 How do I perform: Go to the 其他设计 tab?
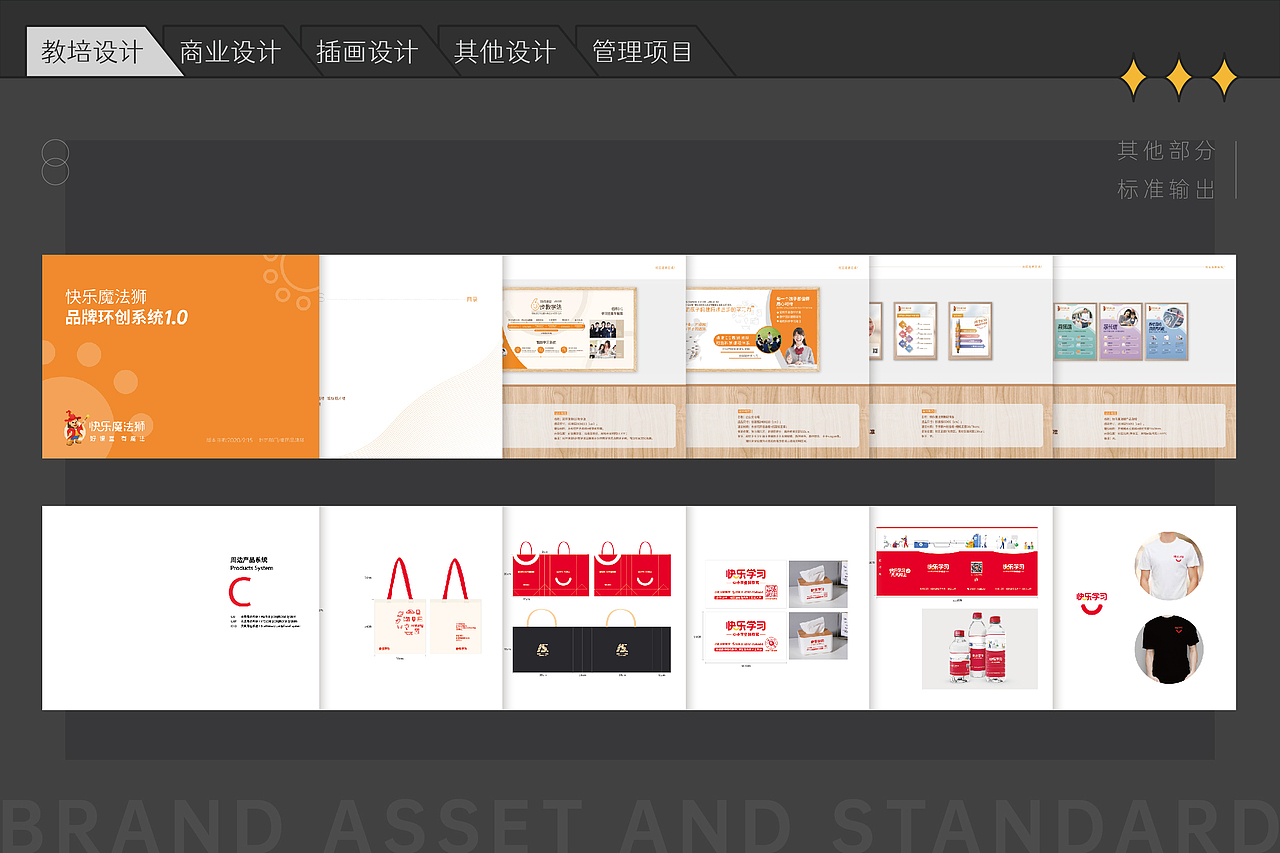505,52
